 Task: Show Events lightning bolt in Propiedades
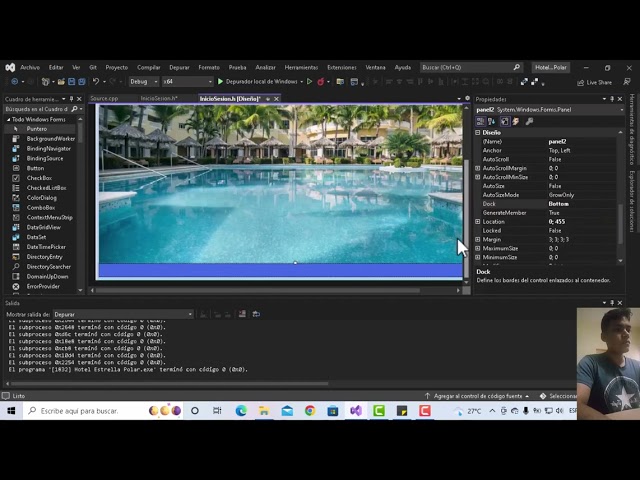click(516, 121)
